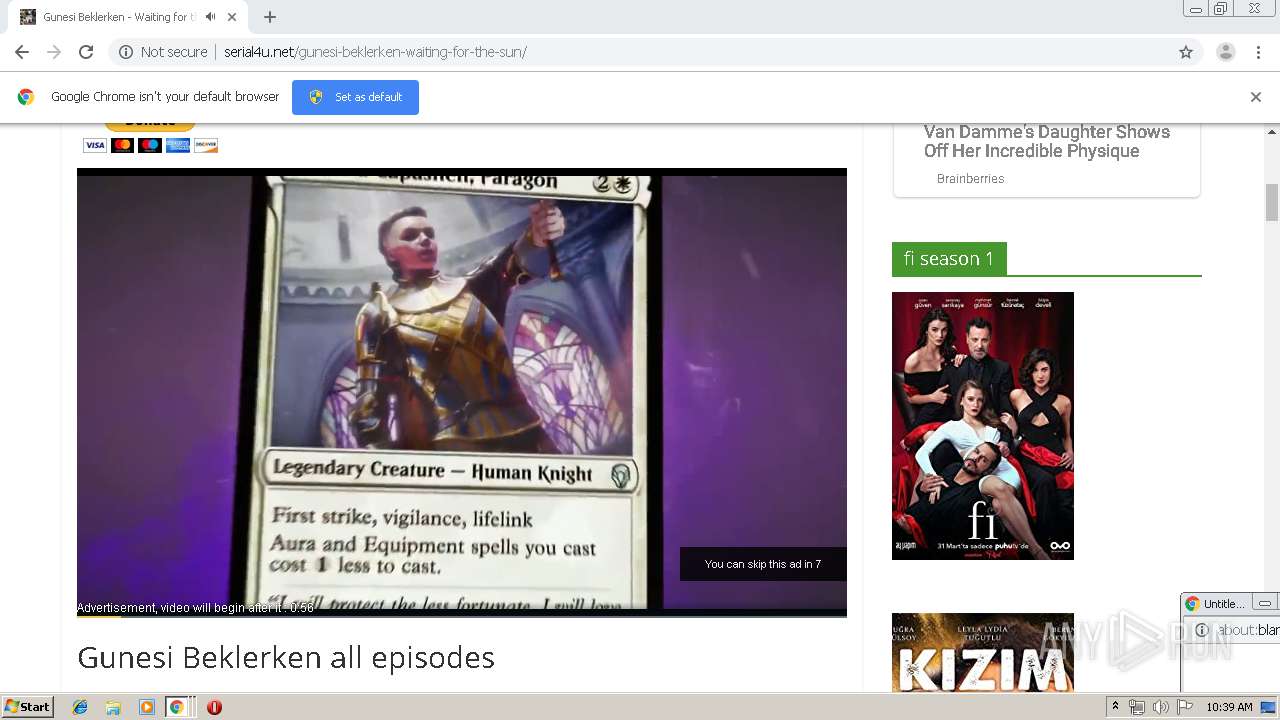Click the 'You can skip this ad' box

pyautogui.click(x=763, y=564)
